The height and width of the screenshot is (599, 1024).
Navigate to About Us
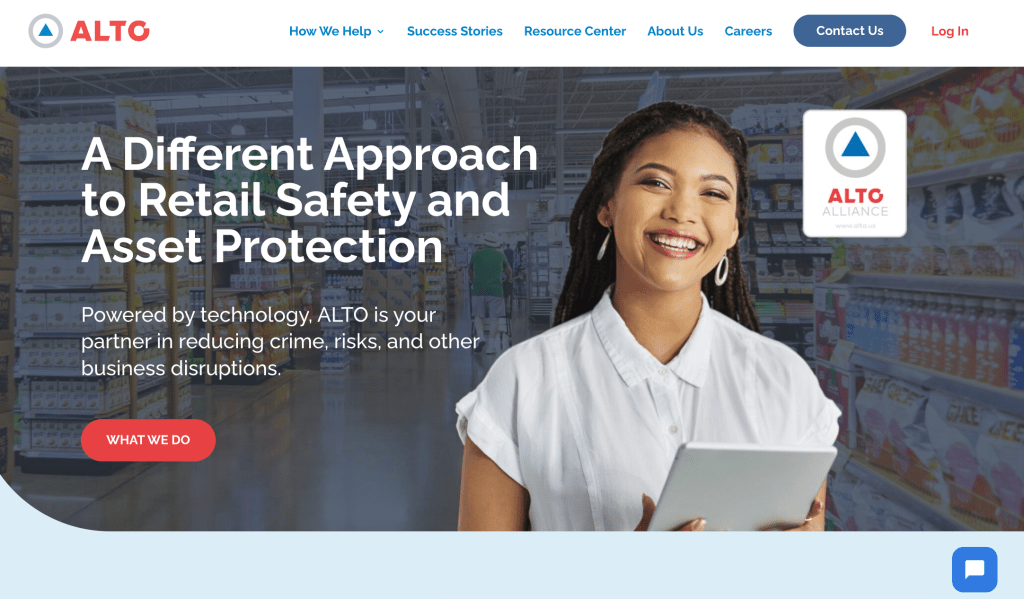675,31
